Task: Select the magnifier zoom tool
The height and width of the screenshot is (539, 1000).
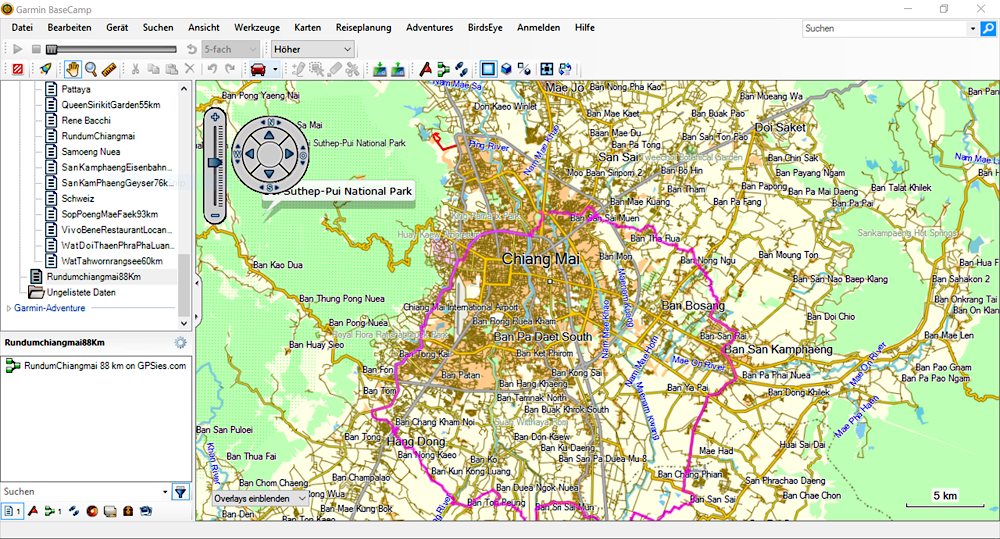Action: 91,69
